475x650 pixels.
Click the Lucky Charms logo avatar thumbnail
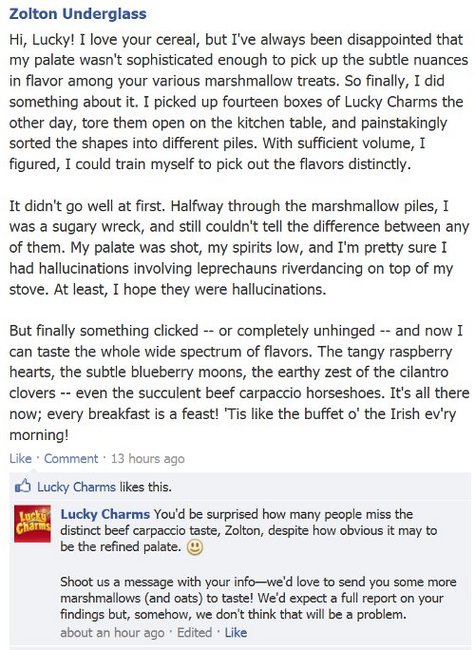[32, 524]
